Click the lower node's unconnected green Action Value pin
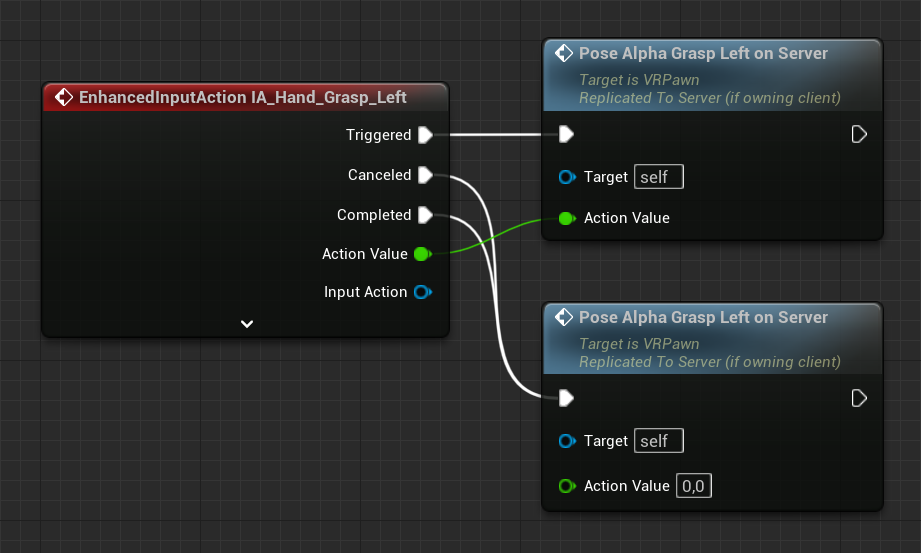The width and height of the screenshot is (921, 553). (x=567, y=486)
